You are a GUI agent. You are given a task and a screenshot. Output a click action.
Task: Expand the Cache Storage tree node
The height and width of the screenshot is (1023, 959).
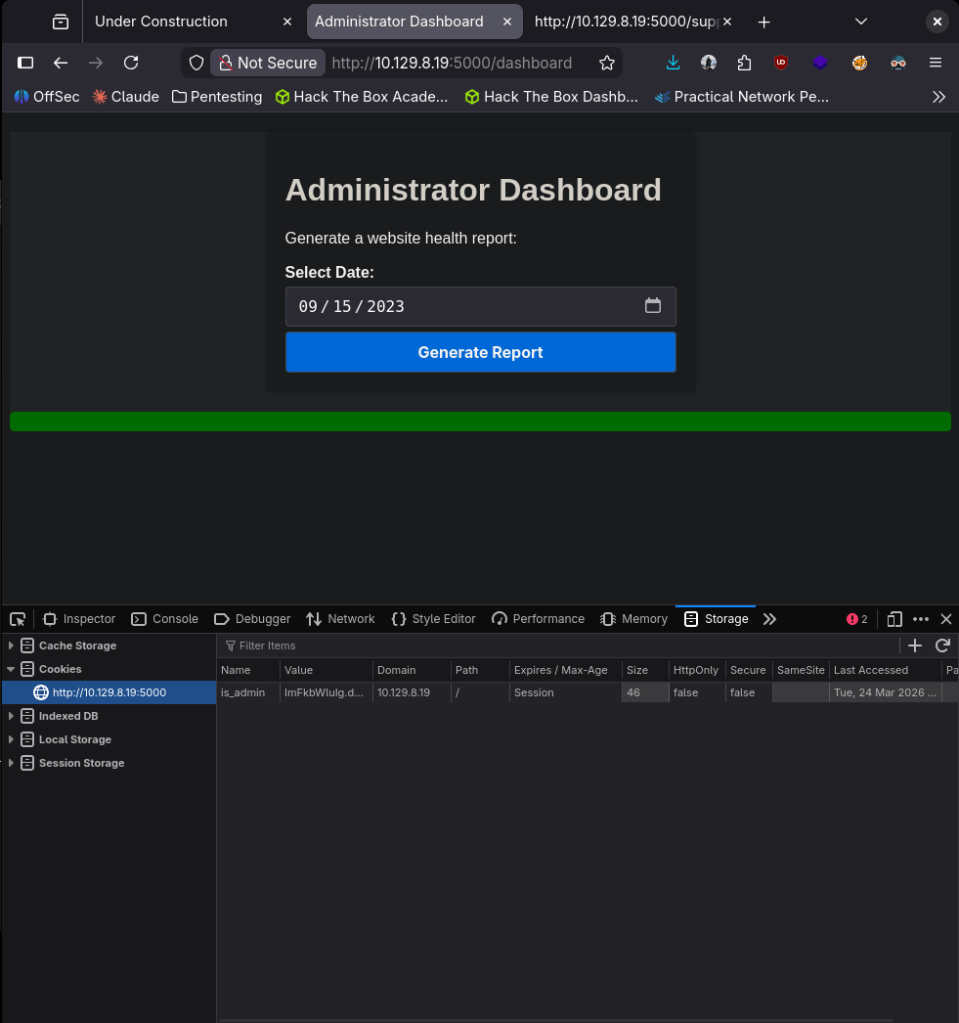11,646
